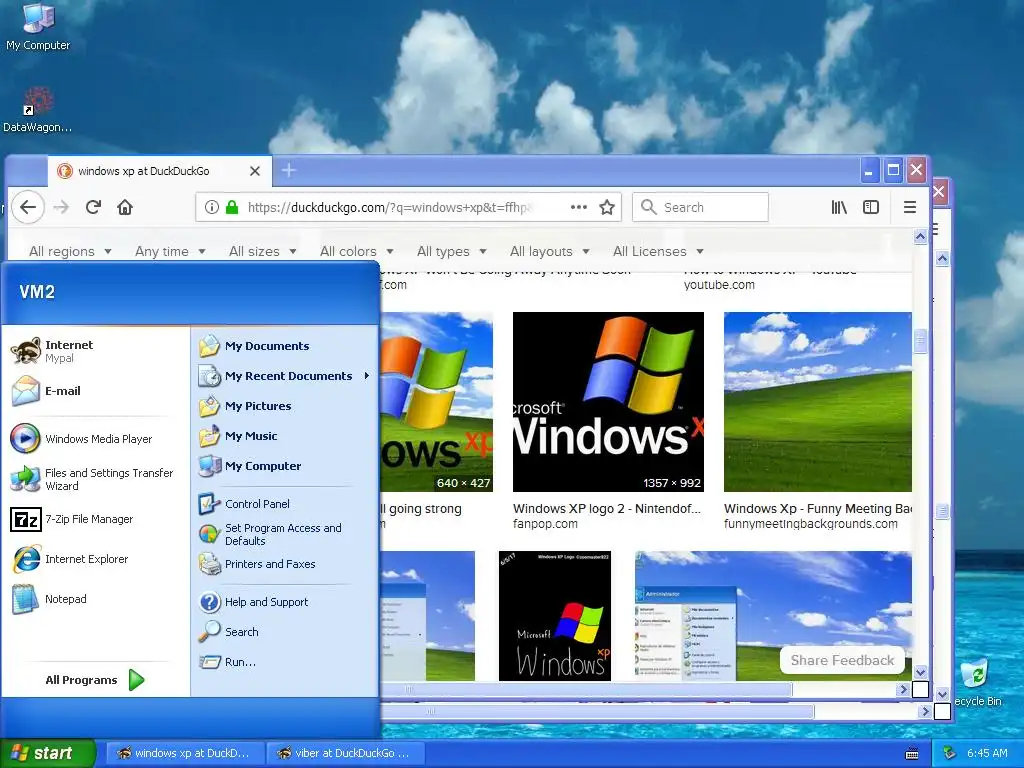
Task: Click the front window's vertical scrollbar thumb
Action: [920, 341]
